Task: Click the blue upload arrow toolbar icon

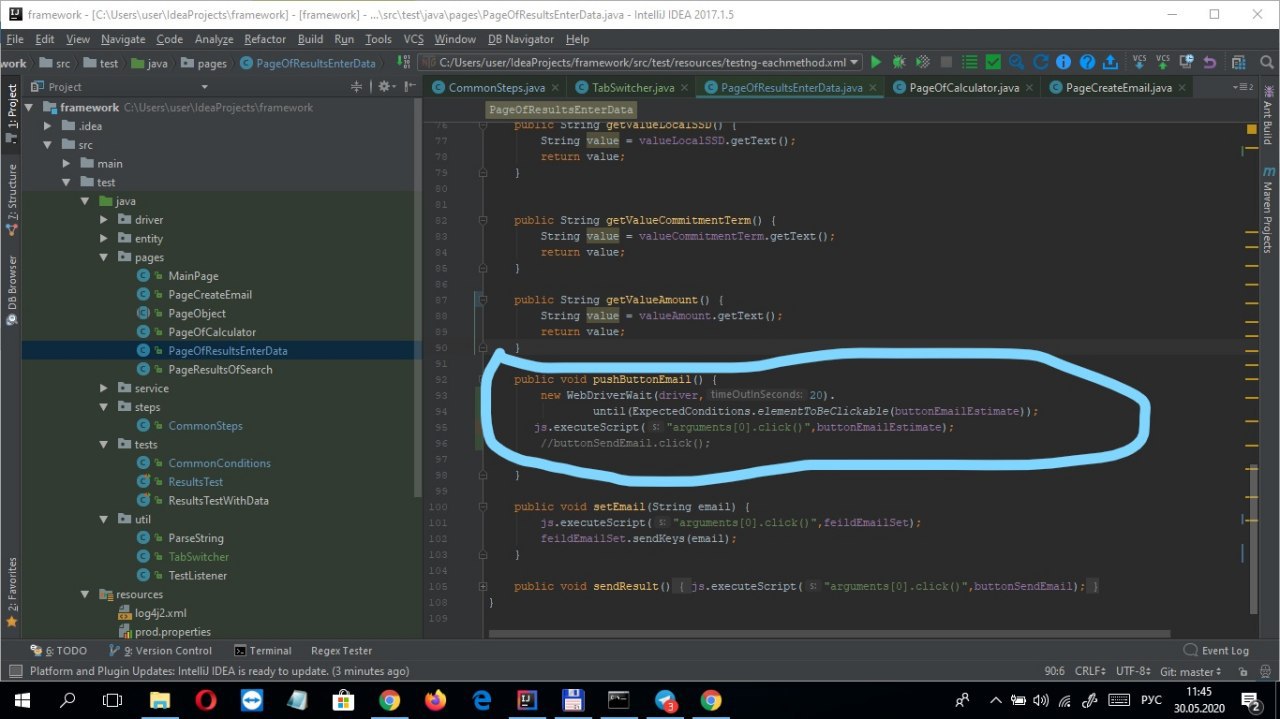Action: click(x=1111, y=62)
